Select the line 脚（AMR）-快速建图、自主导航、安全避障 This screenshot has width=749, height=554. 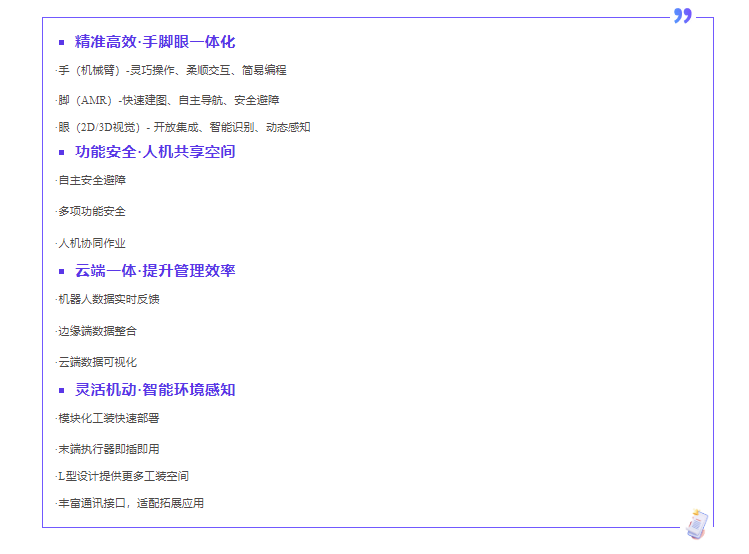(x=169, y=100)
